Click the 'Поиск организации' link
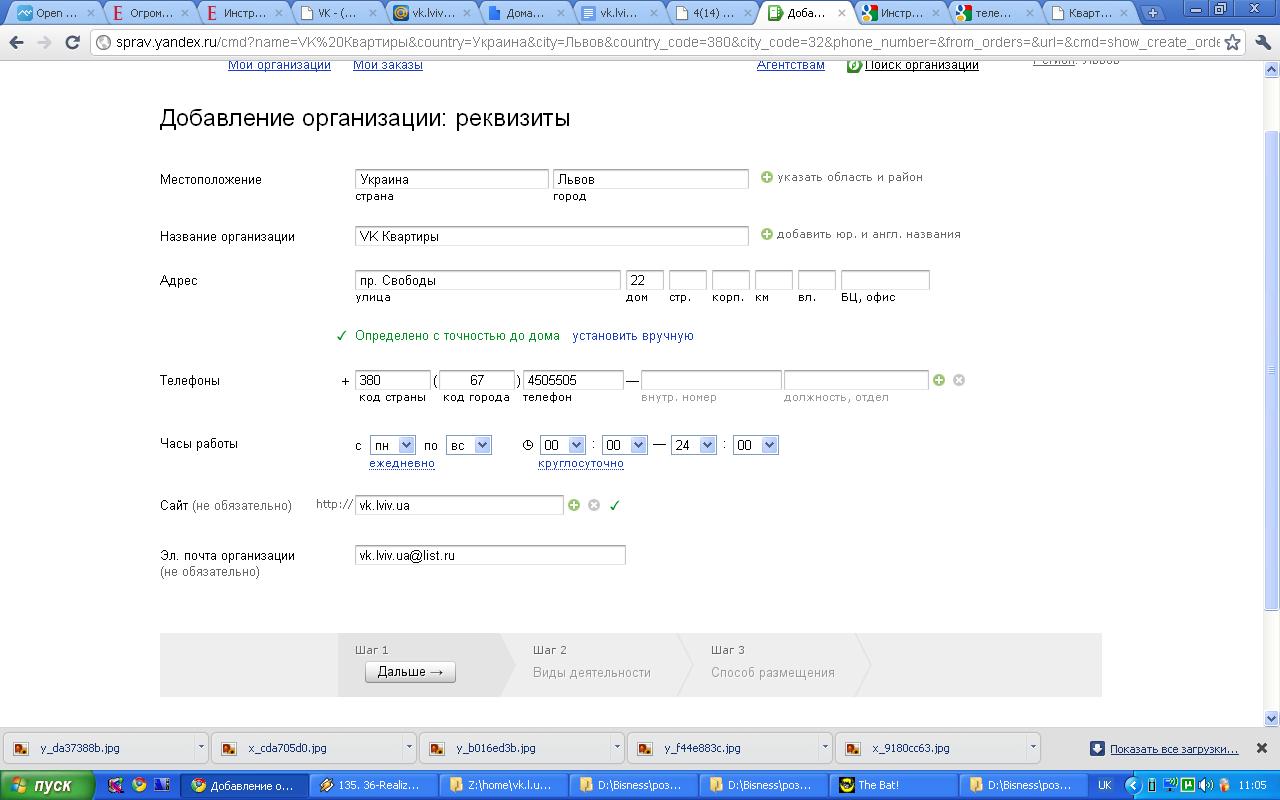 coord(922,65)
